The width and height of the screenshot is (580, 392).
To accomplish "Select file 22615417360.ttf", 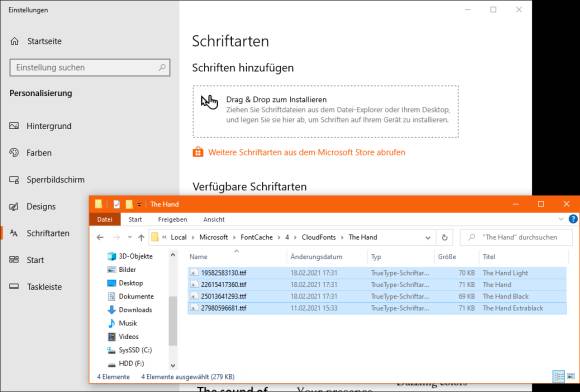I will pos(224,285).
